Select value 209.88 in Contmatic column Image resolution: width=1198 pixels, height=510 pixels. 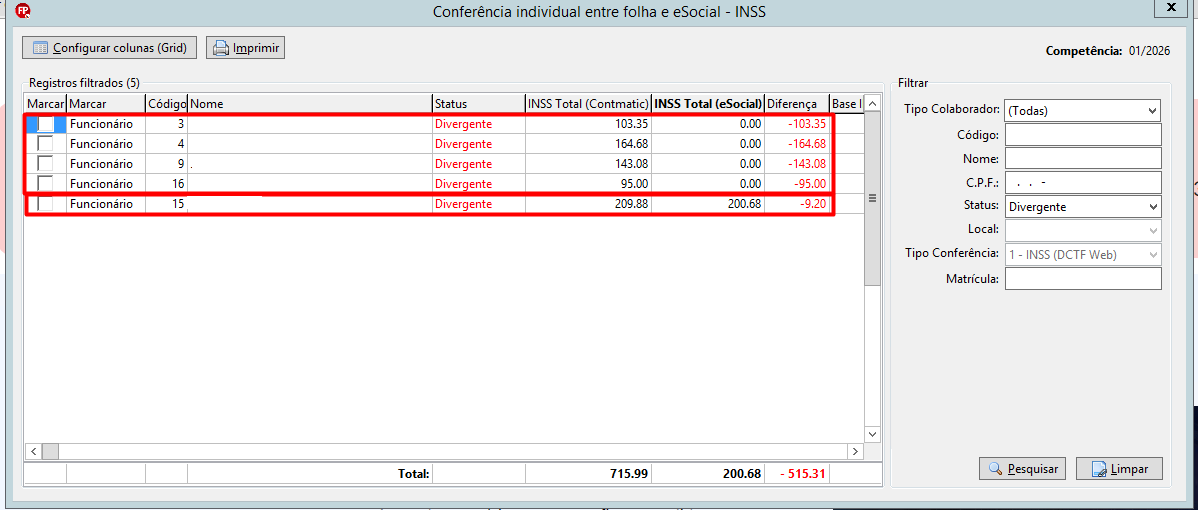[630, 204]
